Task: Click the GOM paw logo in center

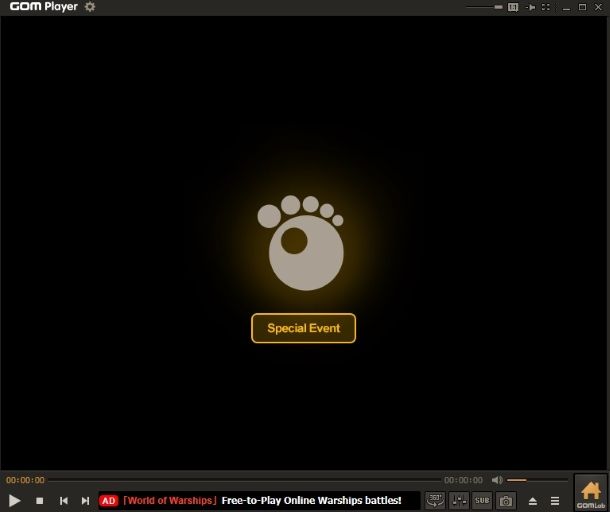Action: click(x=301, y=243)
